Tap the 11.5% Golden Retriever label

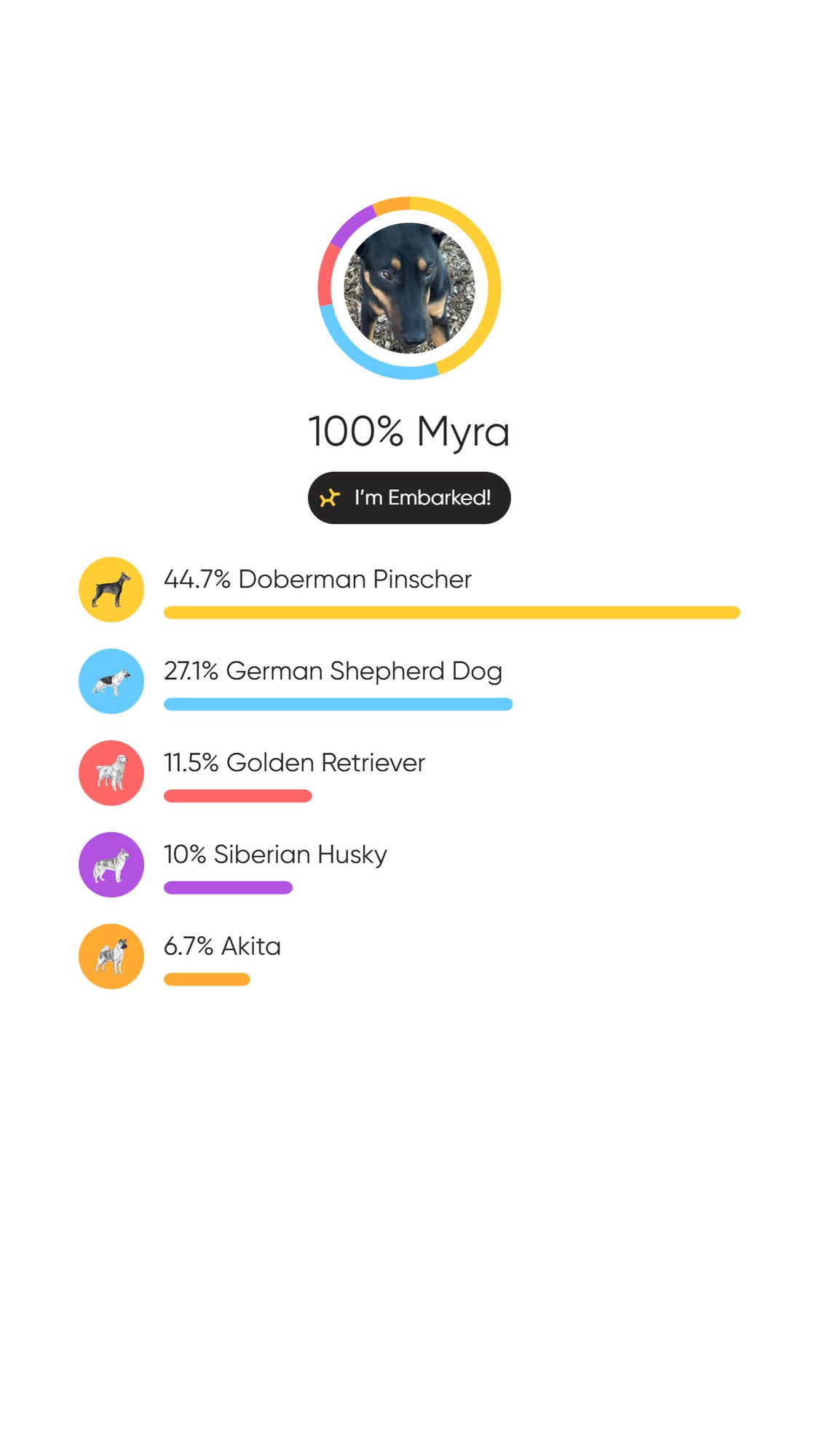(294, 763)
